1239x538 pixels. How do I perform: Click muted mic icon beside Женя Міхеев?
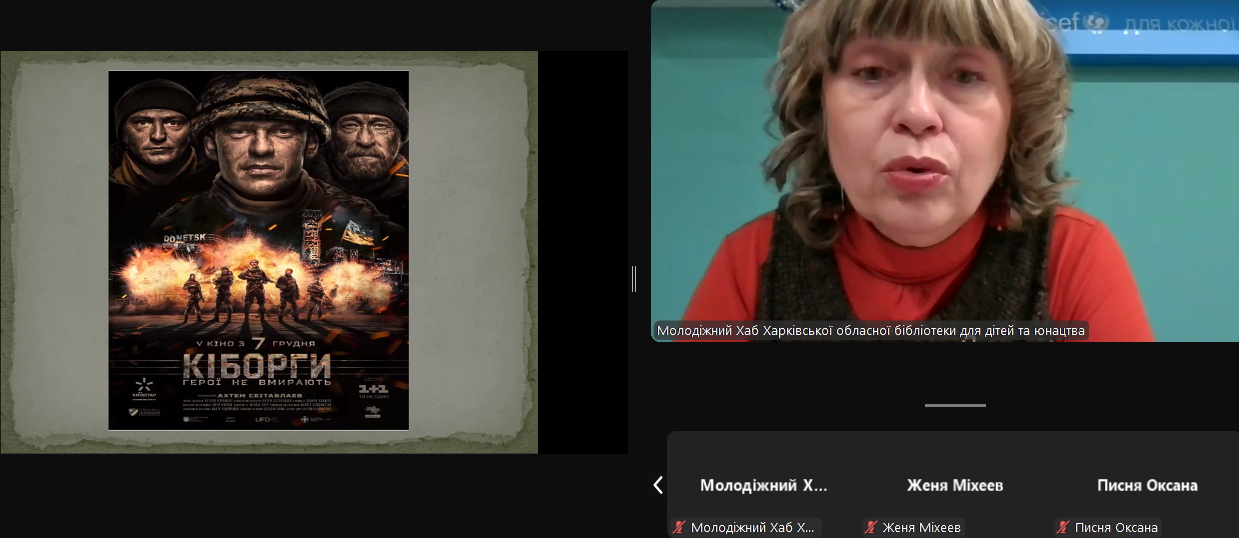pyautogui.click(x=871, y=528)
